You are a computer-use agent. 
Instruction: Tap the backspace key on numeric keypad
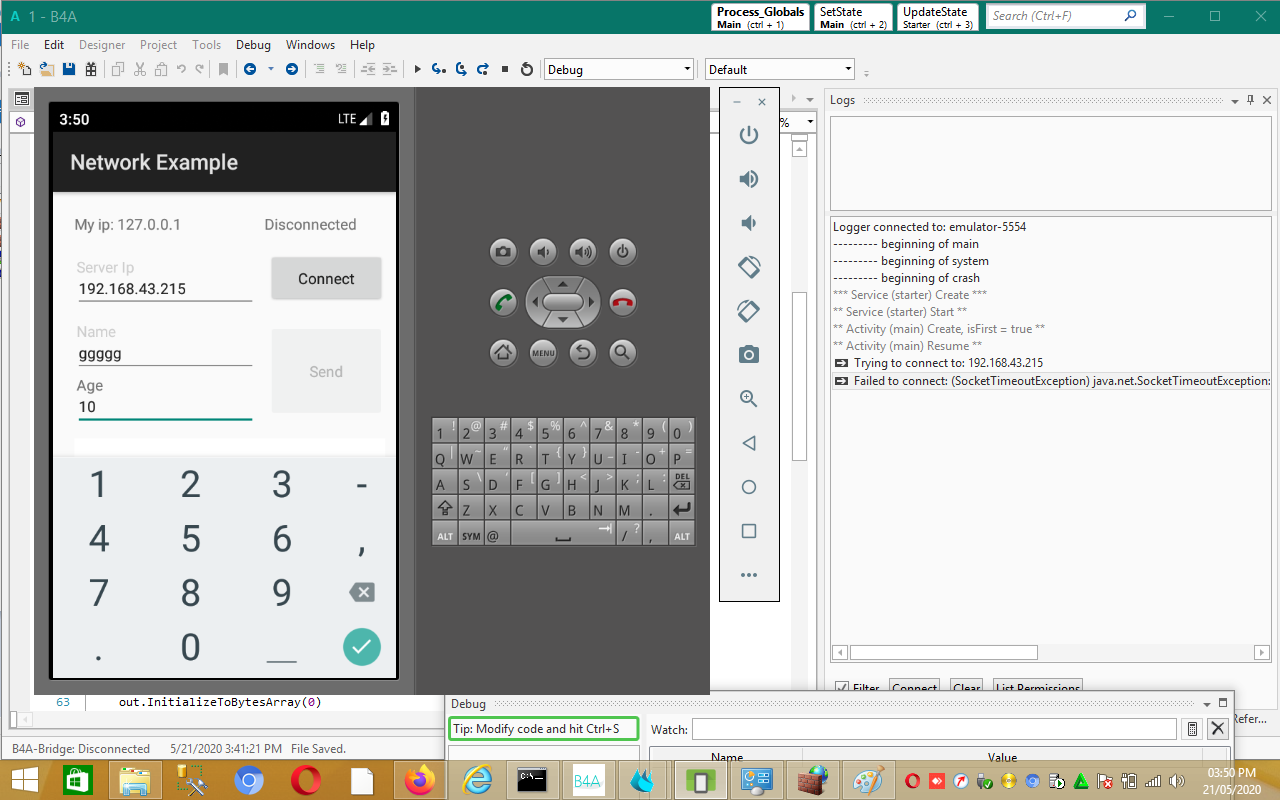click(x=362, y=593)
